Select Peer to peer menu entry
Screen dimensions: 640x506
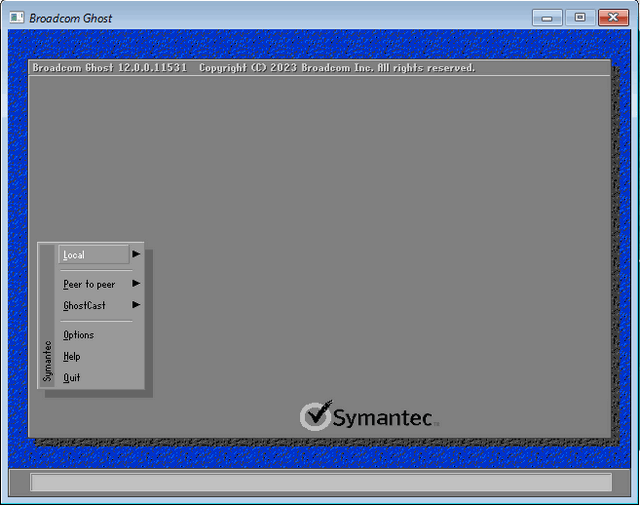coord(89,284)
